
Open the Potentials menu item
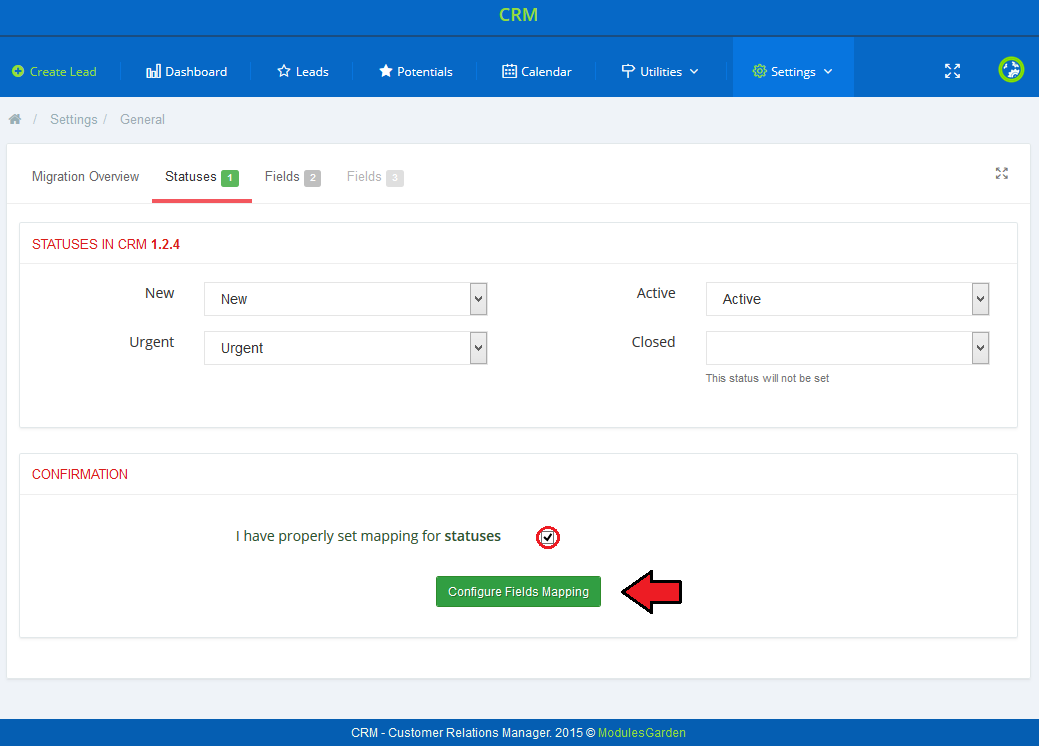(x=415, y=72)
